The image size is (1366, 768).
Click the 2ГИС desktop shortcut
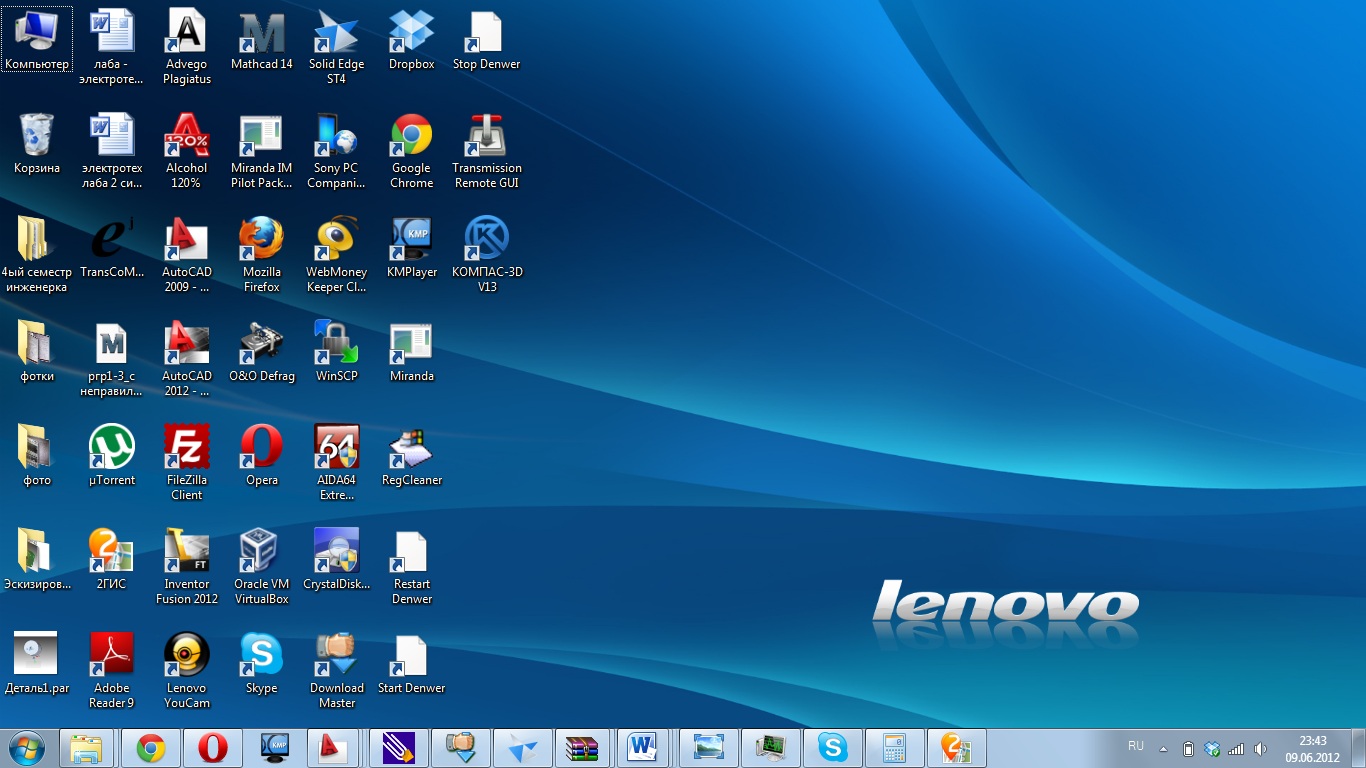pyautogui.click(x=112, y=560)
